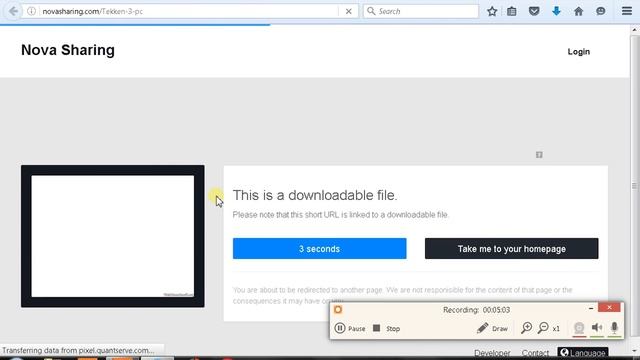Click the 'Transferring data from pixel.quantserve.com' status
Image resolution: width=640 pixels, height=360 pixels.
tap(78, 350)
